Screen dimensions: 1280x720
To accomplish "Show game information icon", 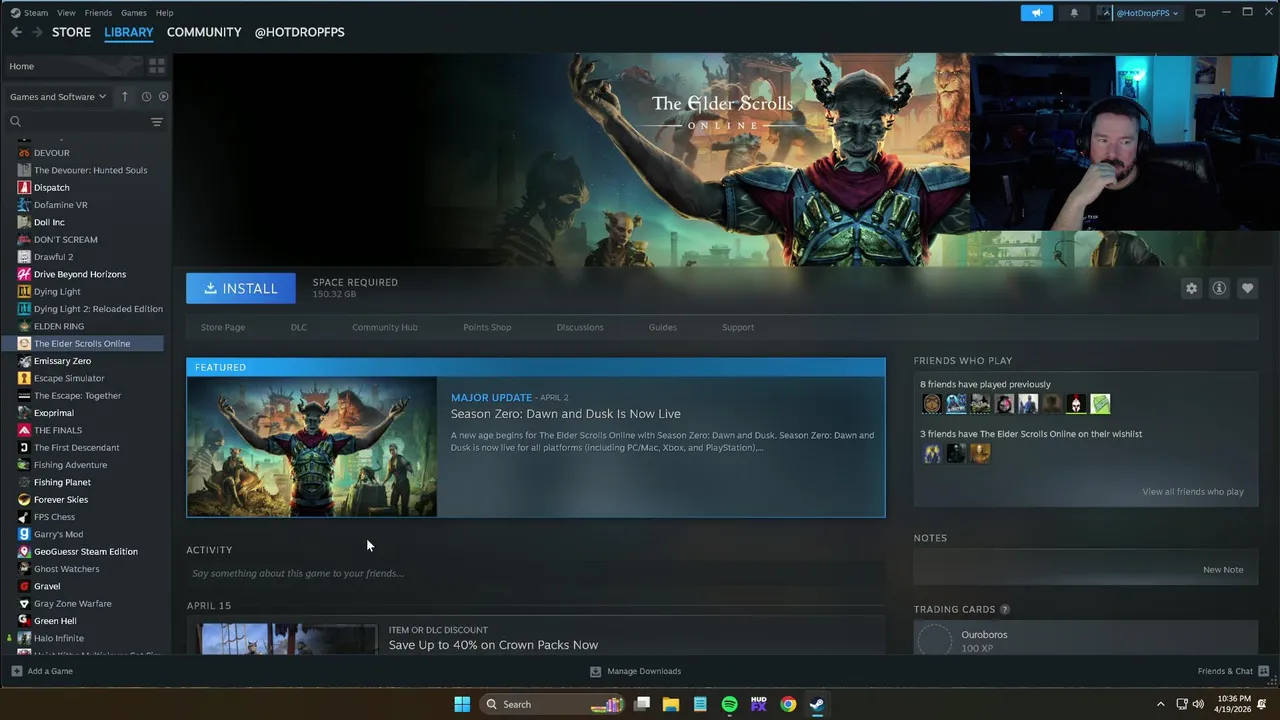I will coord(1219,288).
